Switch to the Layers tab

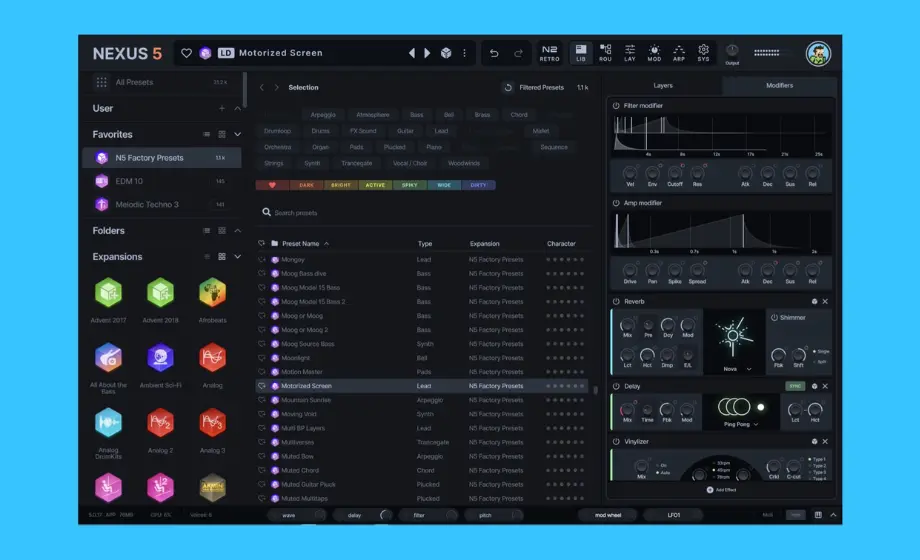(663, 86)
